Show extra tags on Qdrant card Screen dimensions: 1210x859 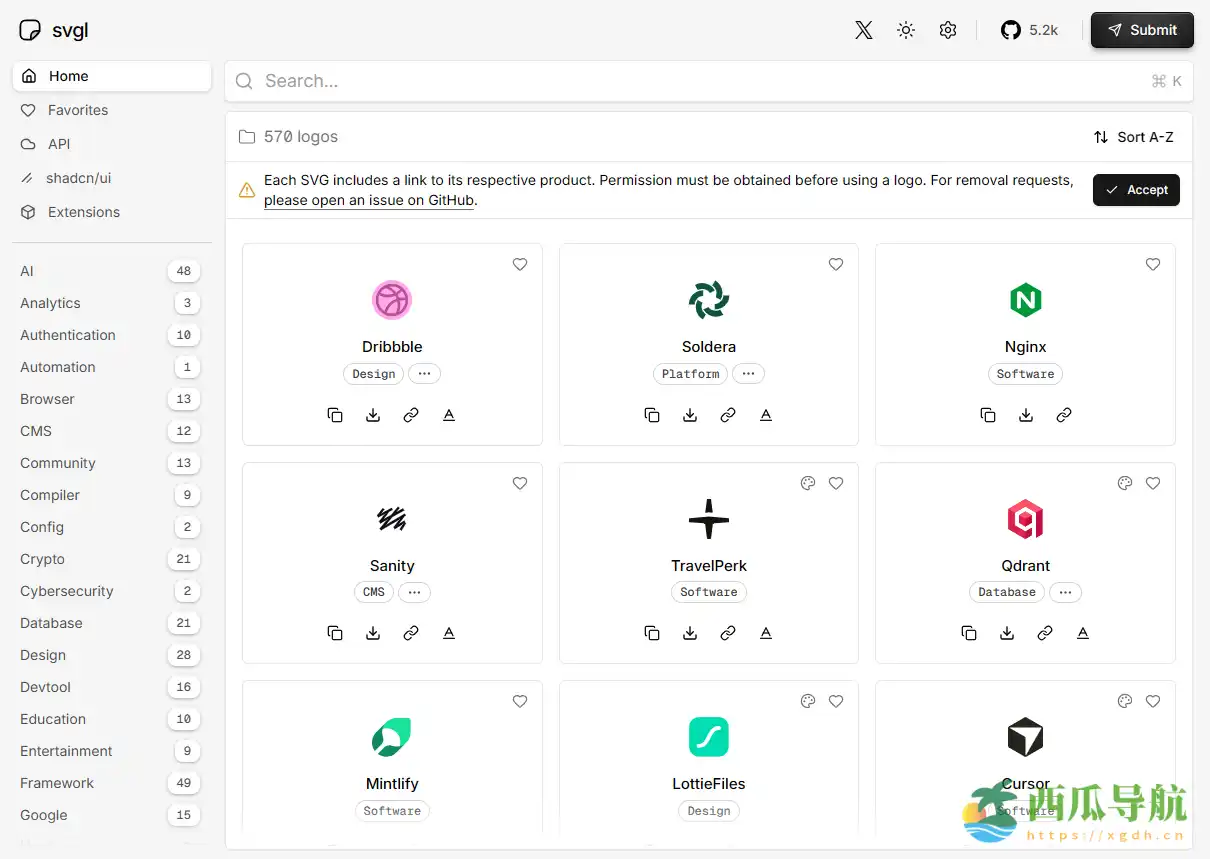1065,592
